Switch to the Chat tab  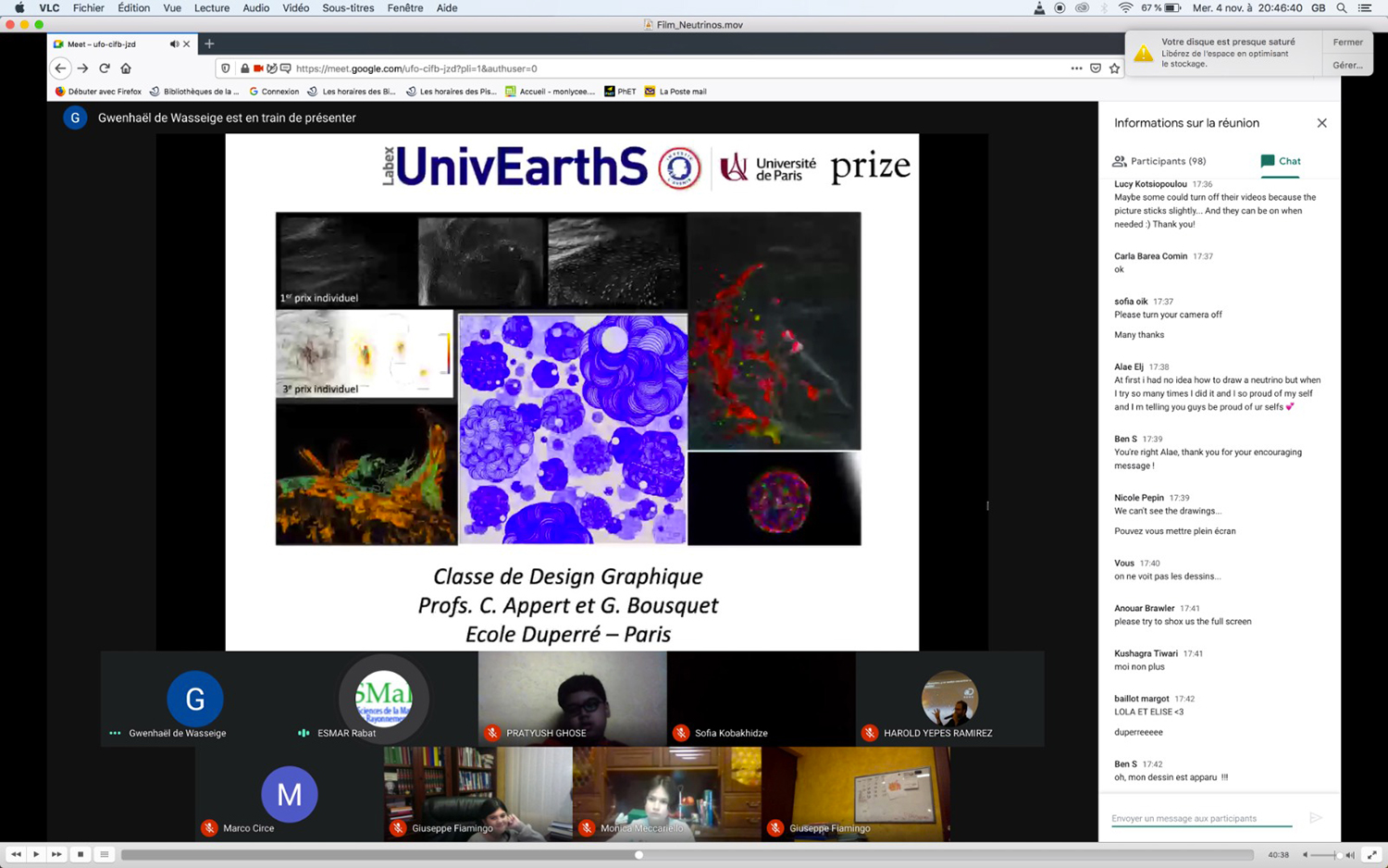point(1281,161)
